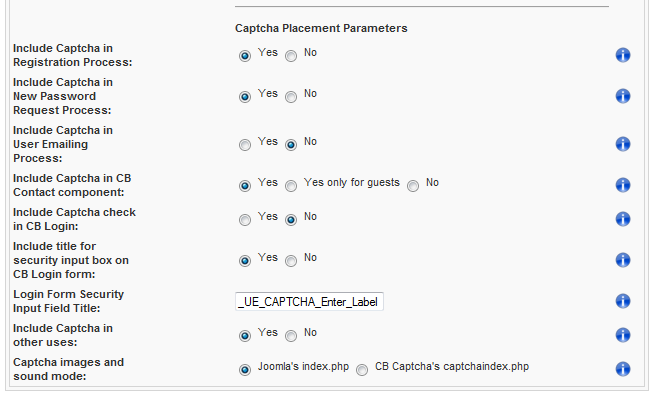The height and width of the screenshot is (394, 652).
Task: Click the Login Form Security Input Field Title box
Action: pyautogui.click(x=309, y=301)
